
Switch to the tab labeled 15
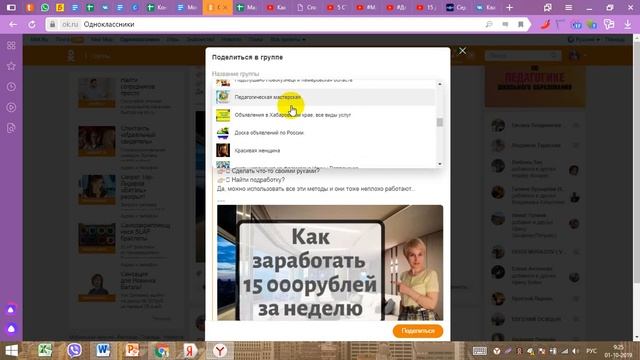point(426,7)
